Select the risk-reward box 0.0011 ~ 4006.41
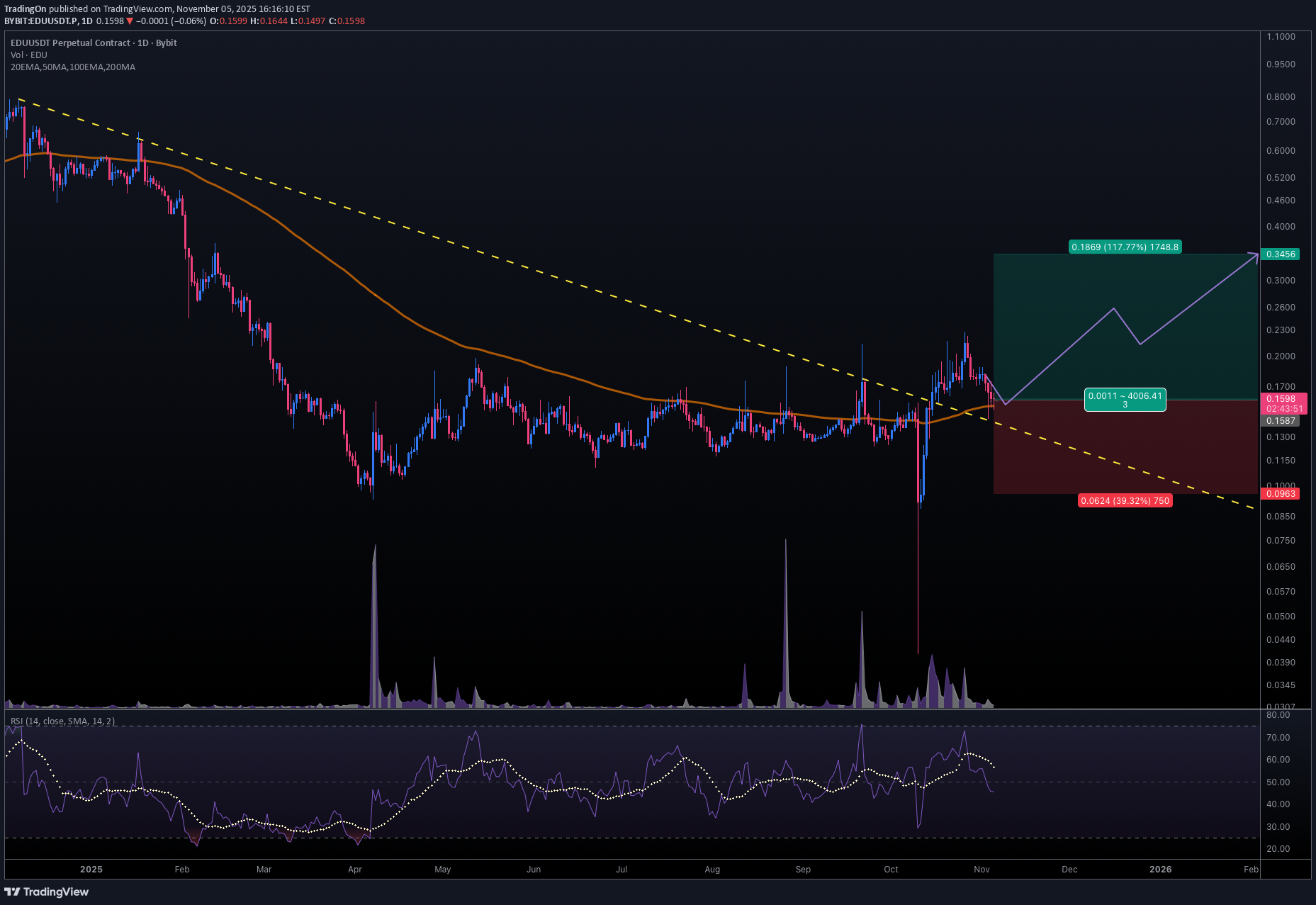This screenshot has height=905, width=1316. coord(1125,400)
